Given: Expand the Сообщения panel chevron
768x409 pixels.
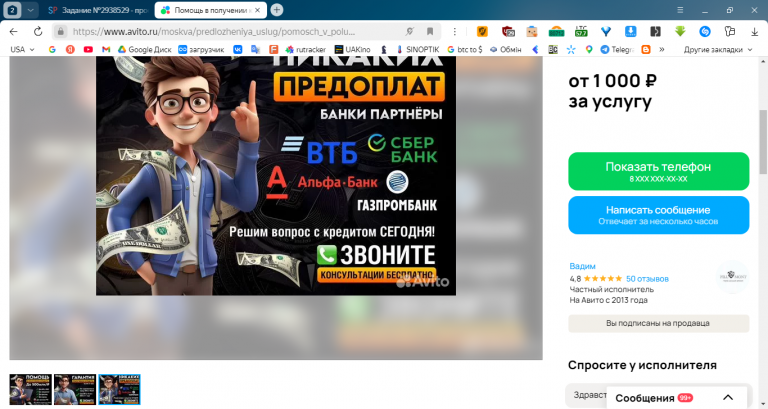Looking at the screenshot, I should click(x=728, y=398).
